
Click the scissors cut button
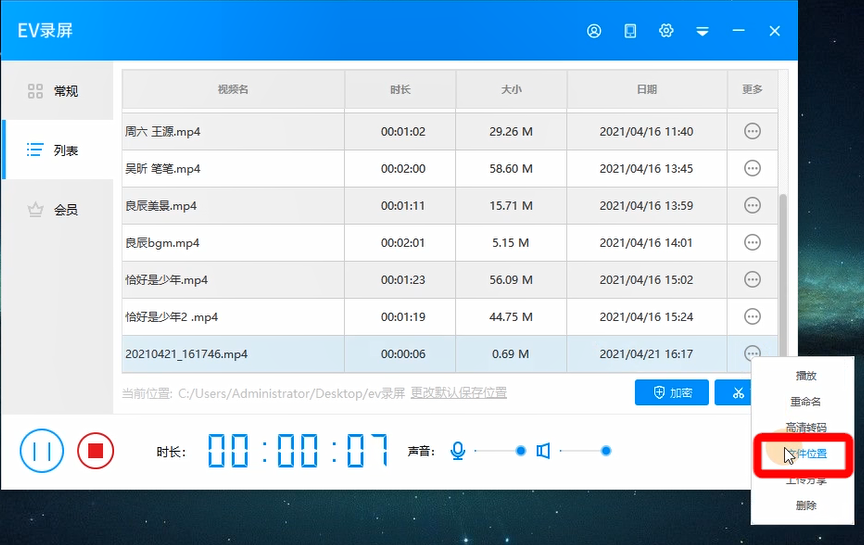pos(733,392)
